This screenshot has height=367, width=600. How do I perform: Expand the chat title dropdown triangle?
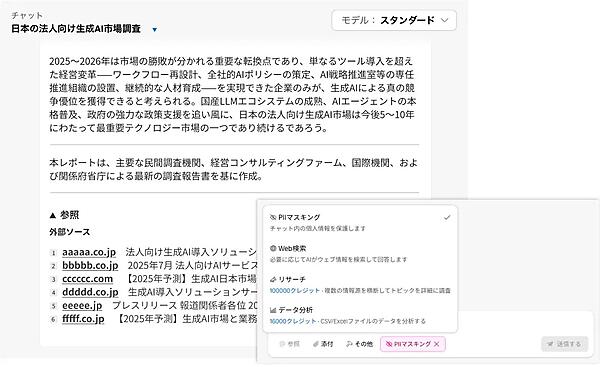[x=155, y=29]
